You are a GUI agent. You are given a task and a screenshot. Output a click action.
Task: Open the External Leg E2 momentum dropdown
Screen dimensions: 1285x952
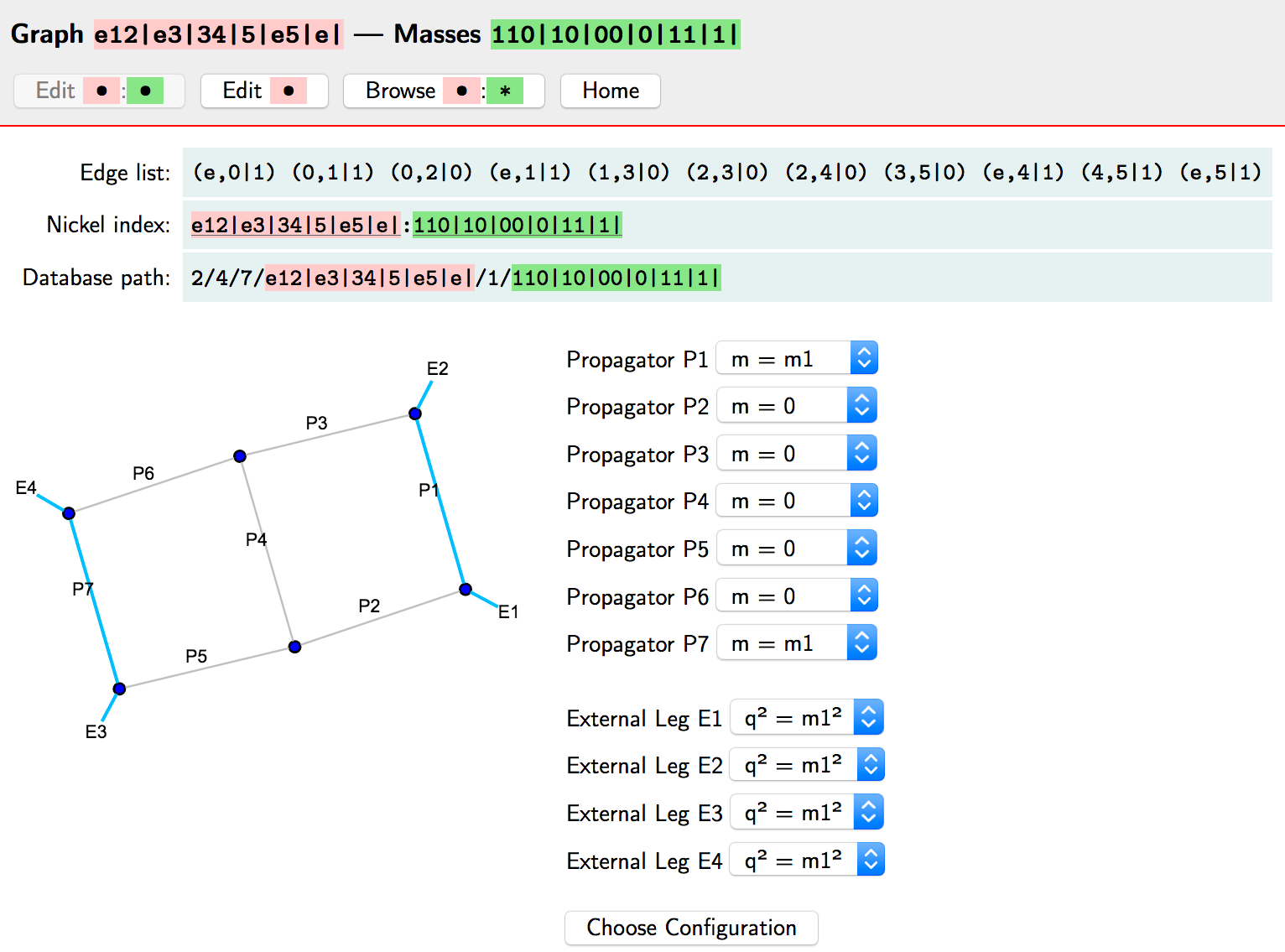(x=807, y=765)
